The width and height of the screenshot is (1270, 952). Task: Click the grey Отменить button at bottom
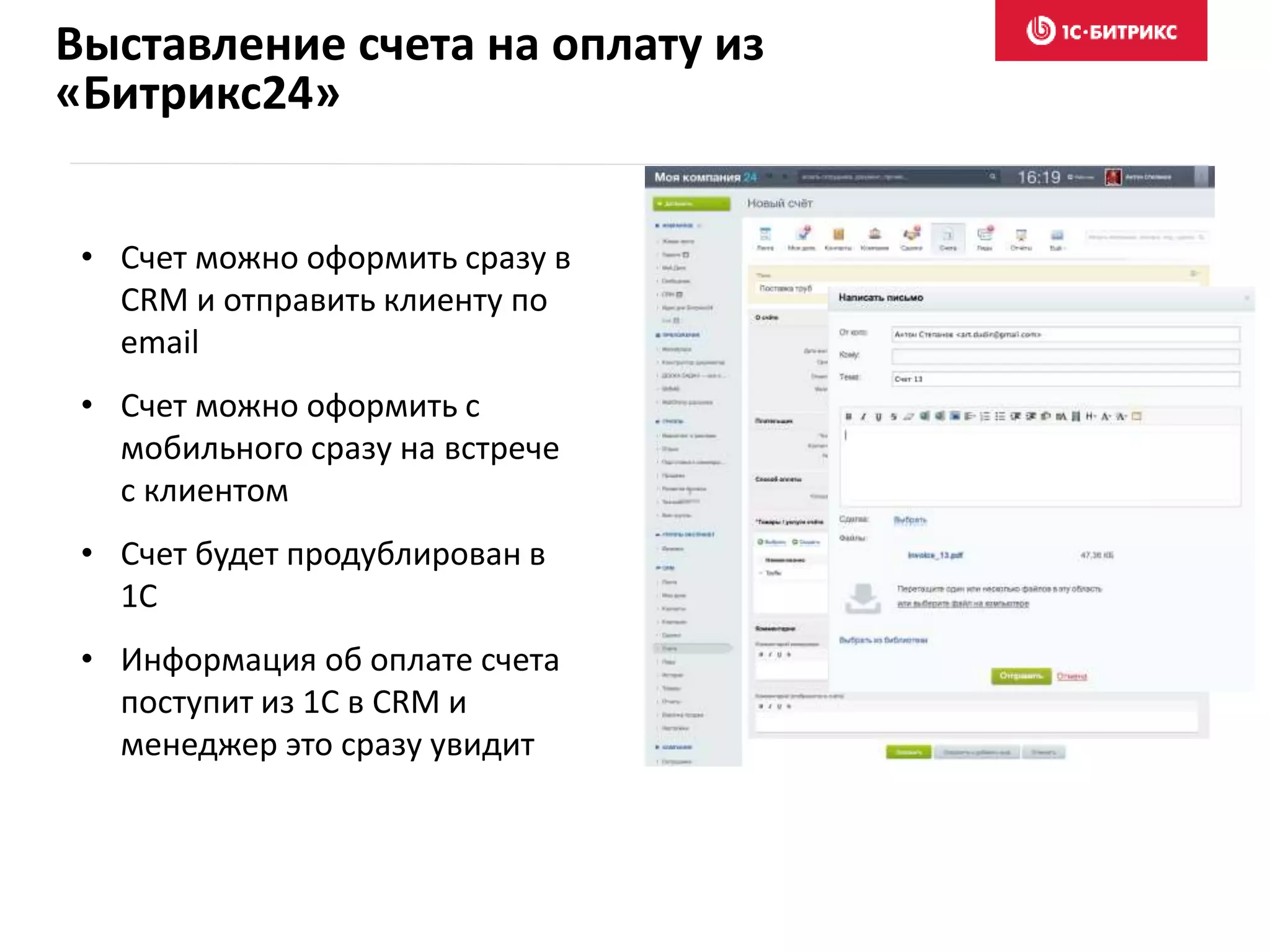(x=1044, y=752)
